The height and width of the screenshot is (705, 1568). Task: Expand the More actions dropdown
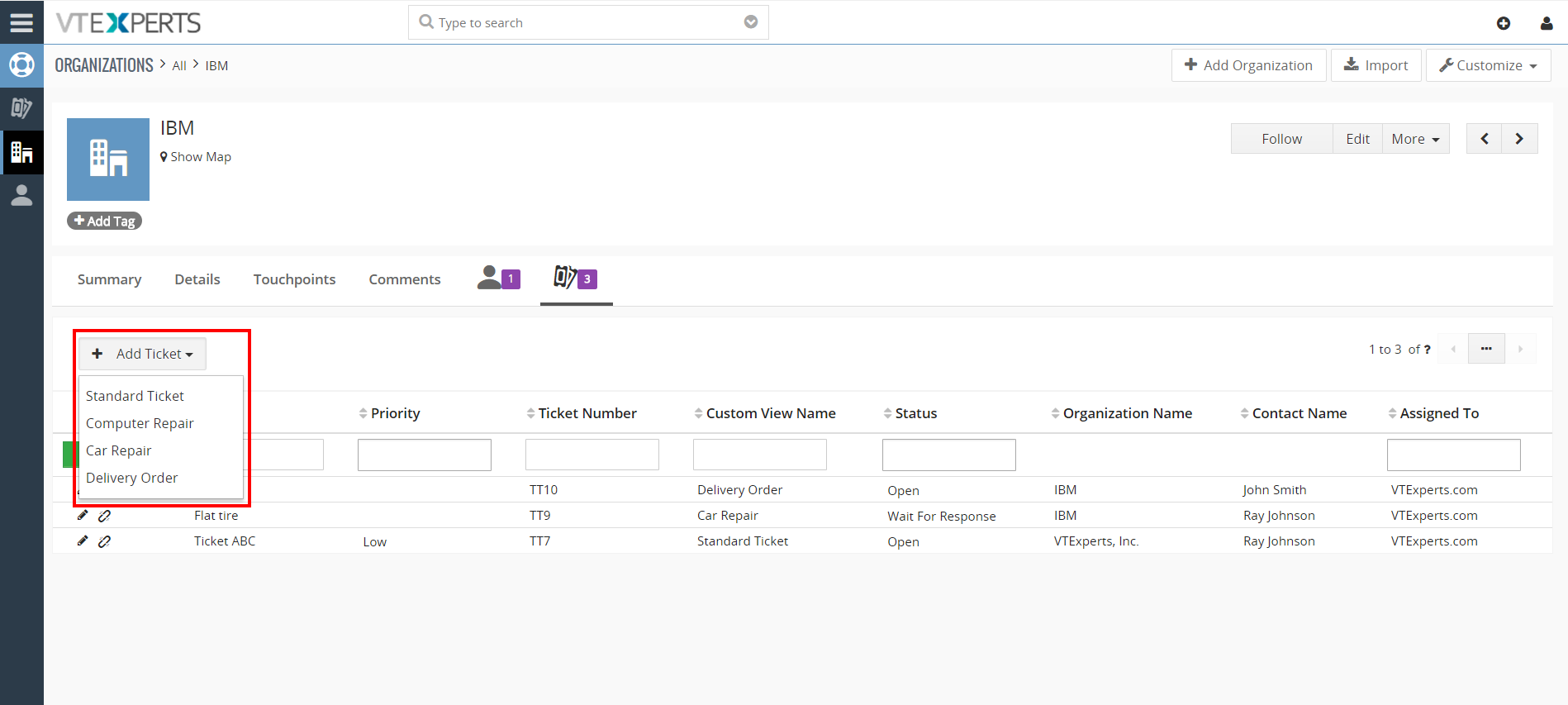(x=1415, y=139)
